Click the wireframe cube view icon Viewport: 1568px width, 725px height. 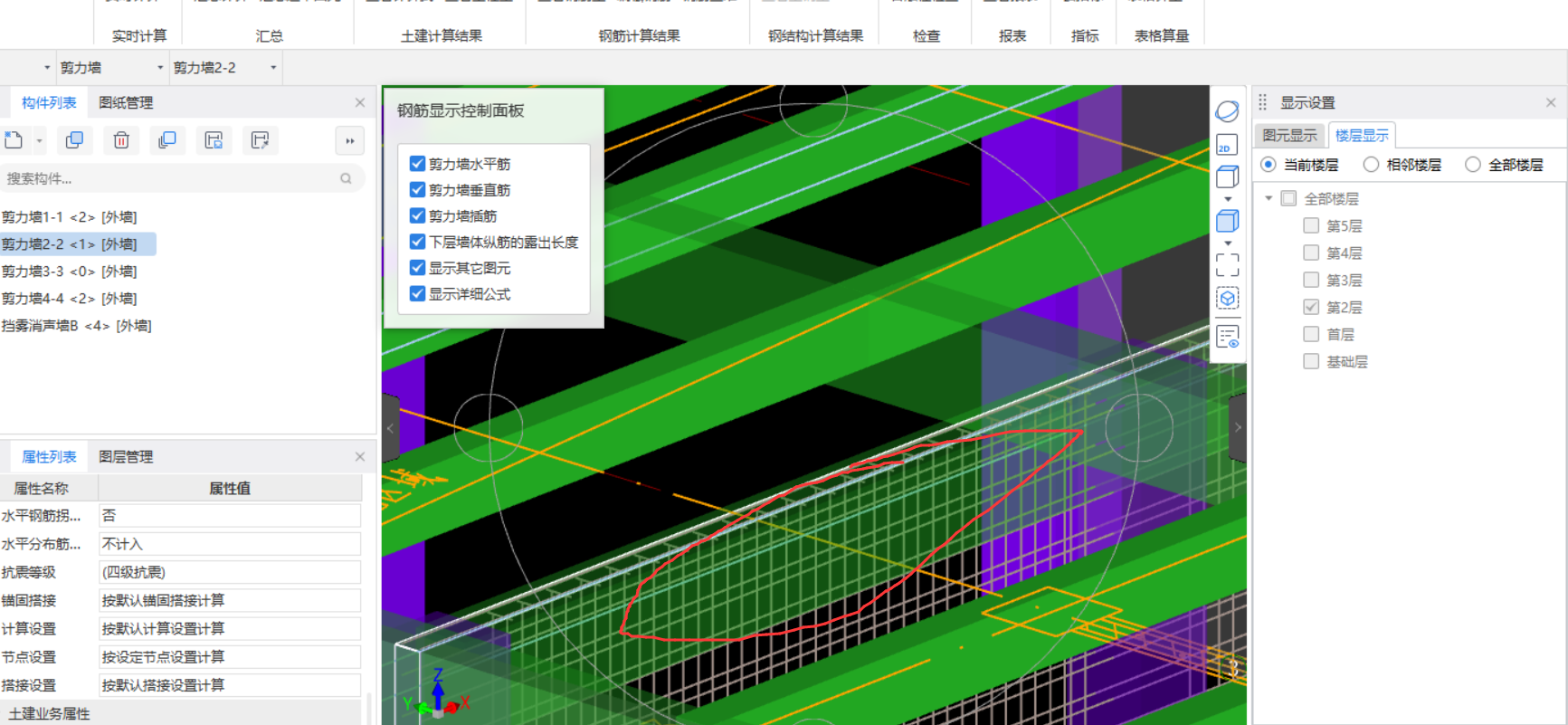click(x=1227, y=177)
